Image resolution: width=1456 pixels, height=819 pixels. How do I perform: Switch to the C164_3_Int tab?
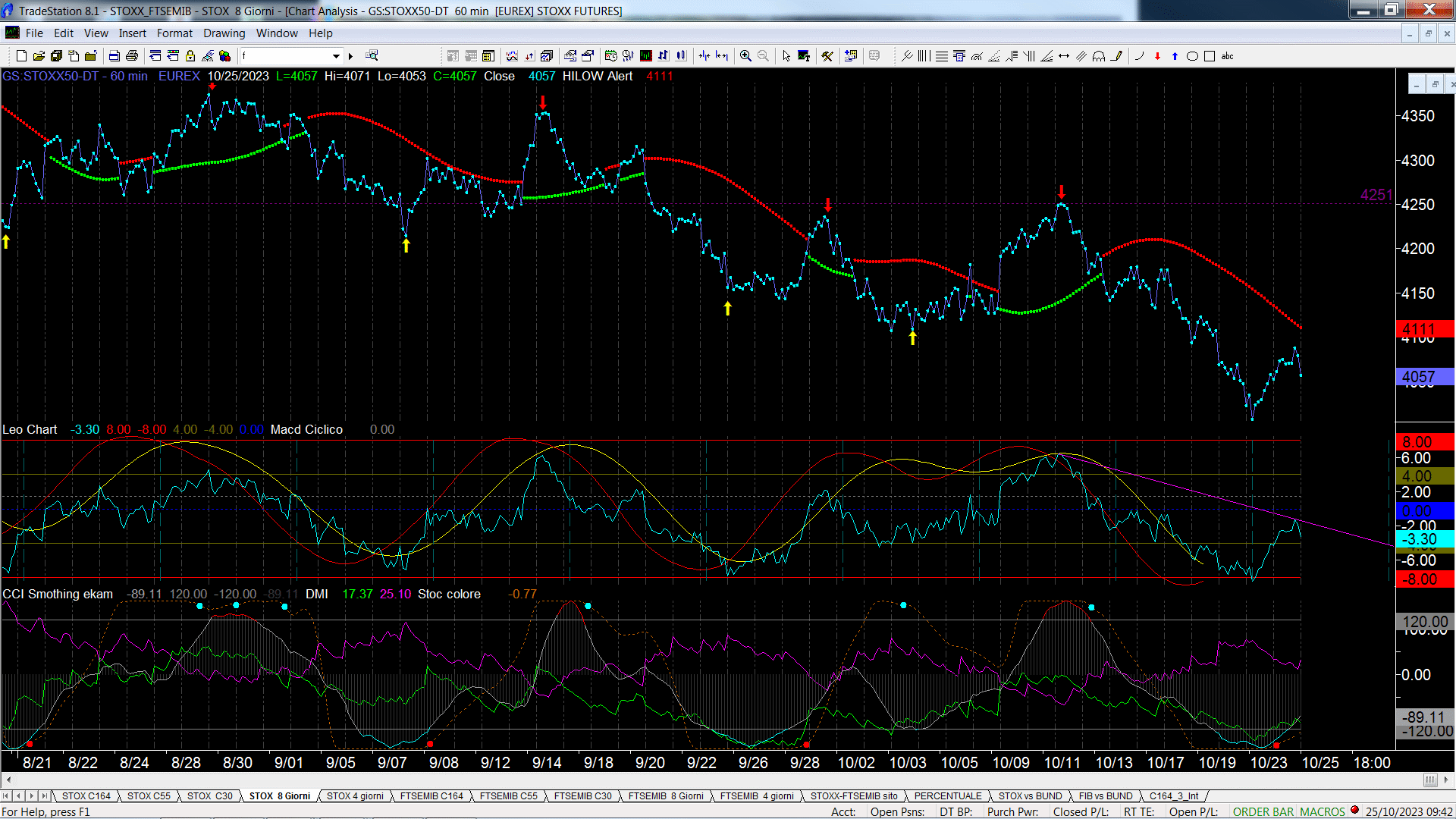[x=1174, y=796]
